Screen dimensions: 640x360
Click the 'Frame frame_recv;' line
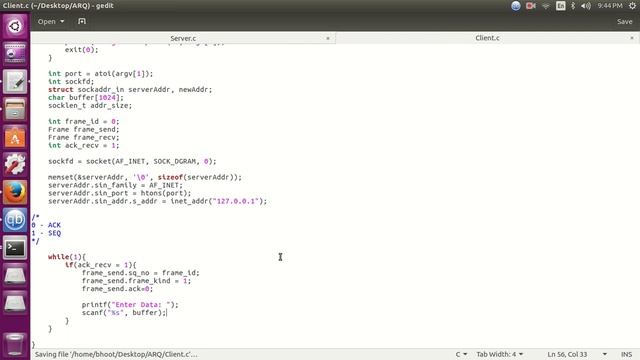(x=84, y=138)
